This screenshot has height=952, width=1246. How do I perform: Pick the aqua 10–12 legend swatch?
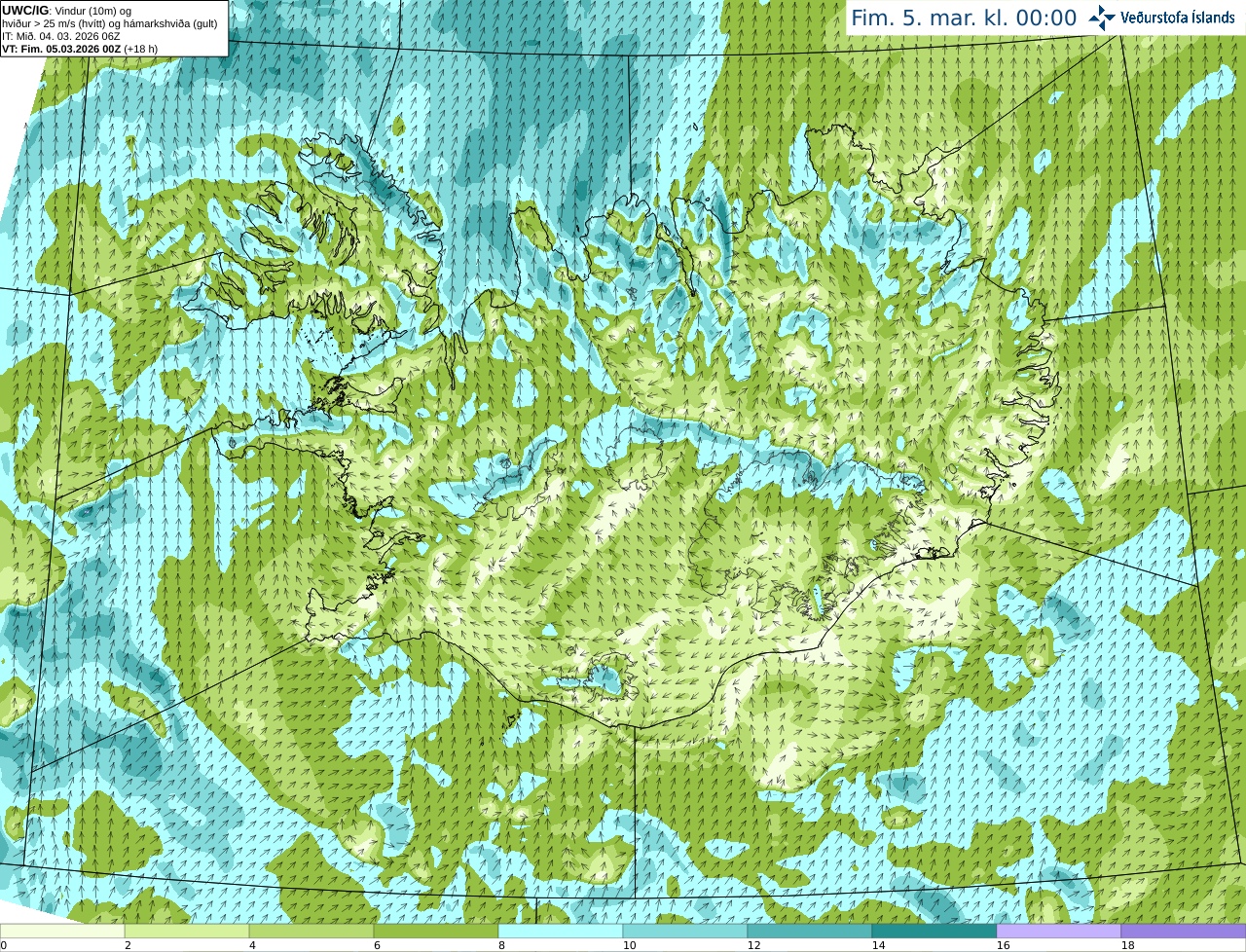coord(685,932)
